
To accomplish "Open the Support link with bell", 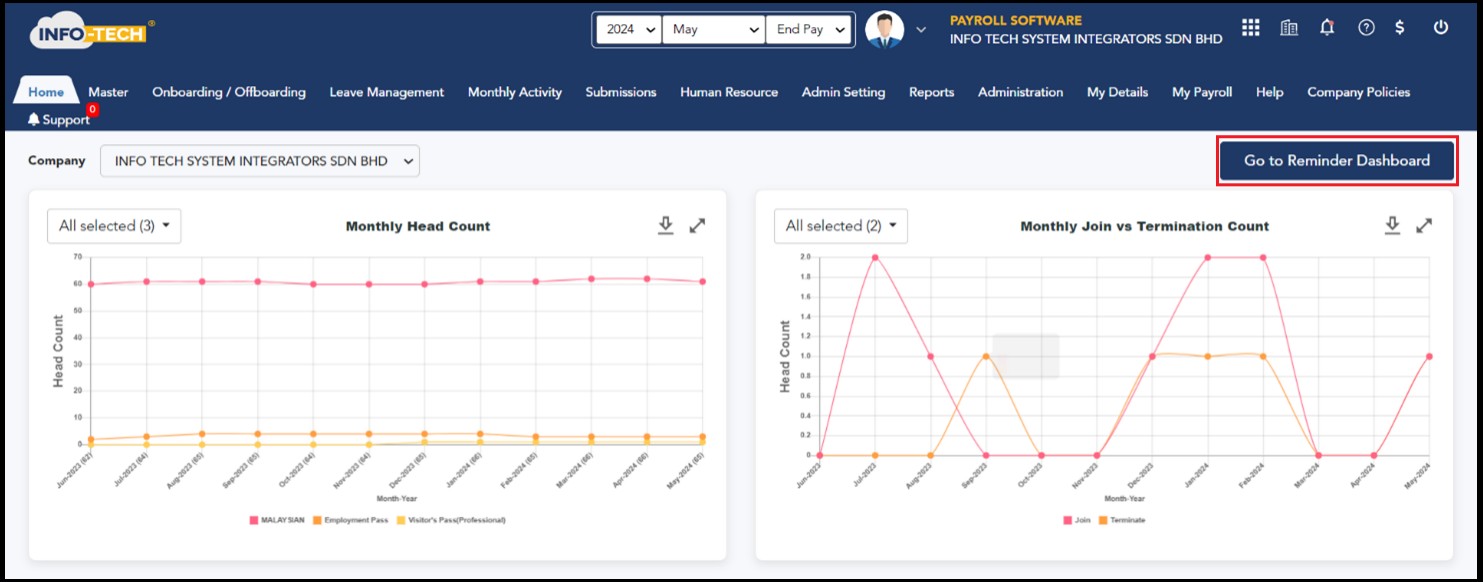I will 59,120.
